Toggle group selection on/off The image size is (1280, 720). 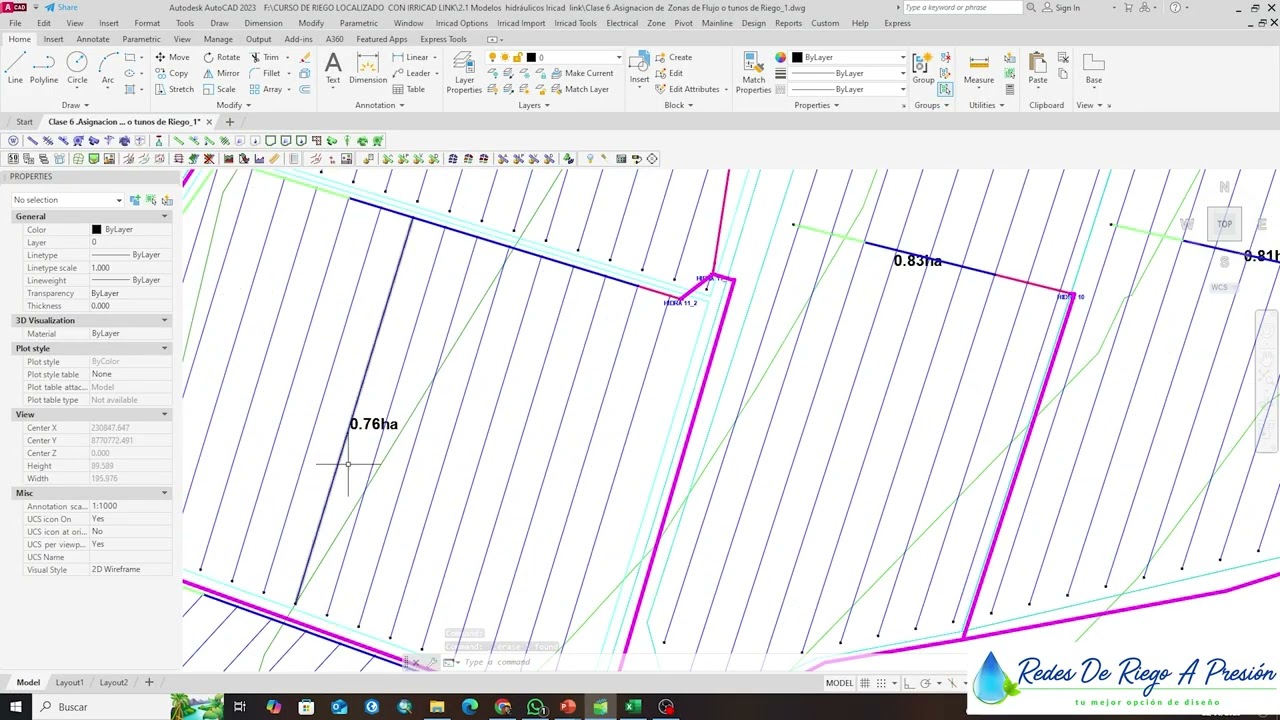pyautogui.click(x=945, y=89)
